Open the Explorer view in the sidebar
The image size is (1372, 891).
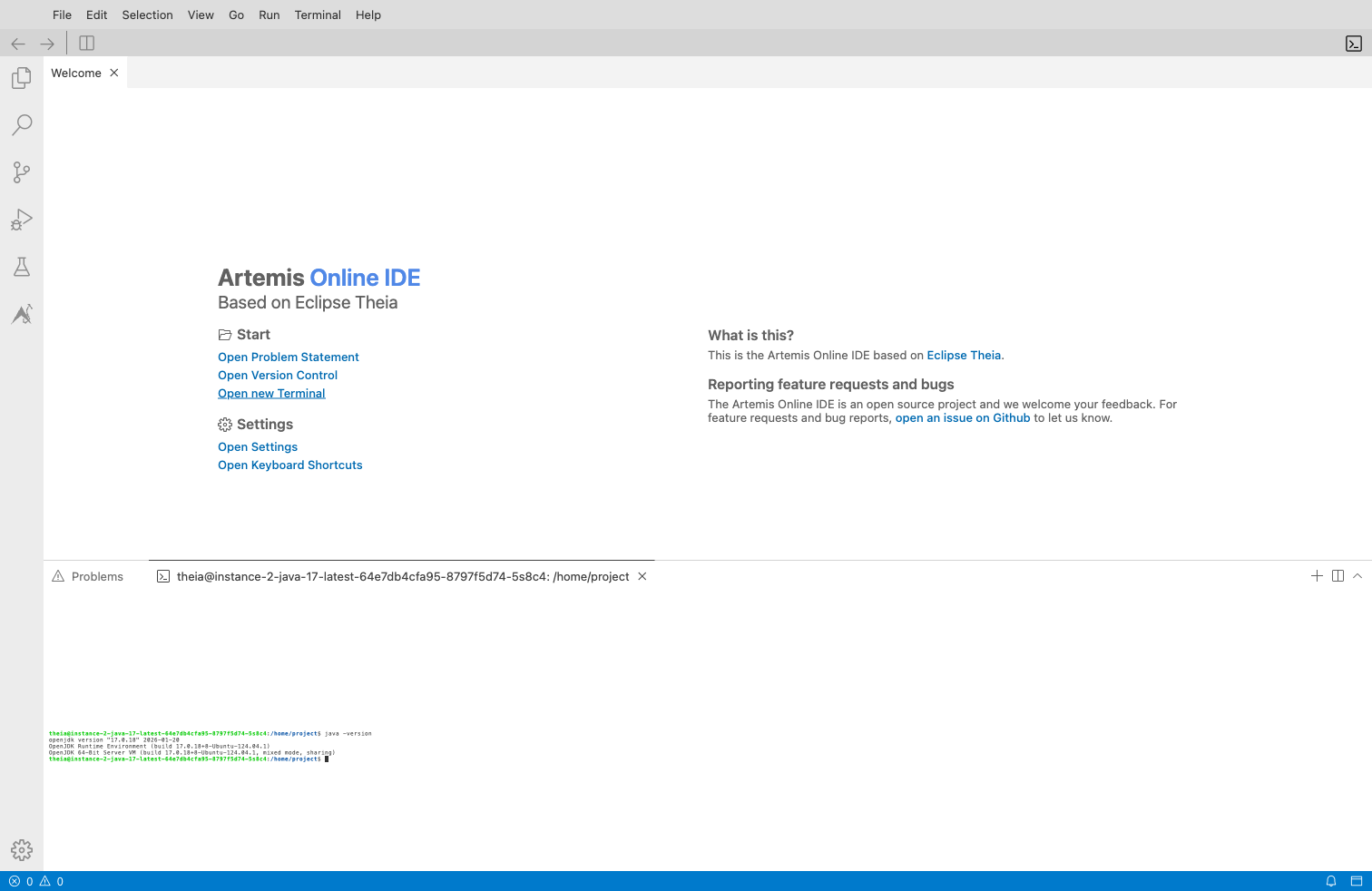tap(22, 79)
